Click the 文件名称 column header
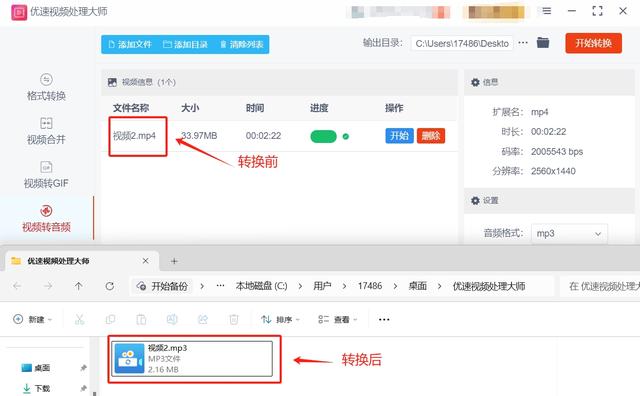Viewport: 640px width, 396px height. click(x=131, y=108)
